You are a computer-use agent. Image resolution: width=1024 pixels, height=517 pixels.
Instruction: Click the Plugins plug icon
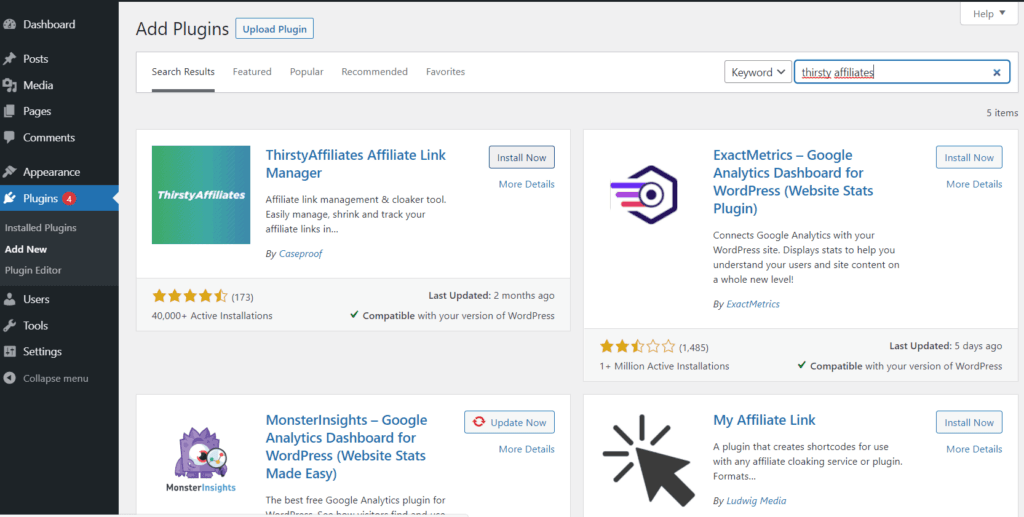pyautogui.click(x=9, y=198)
